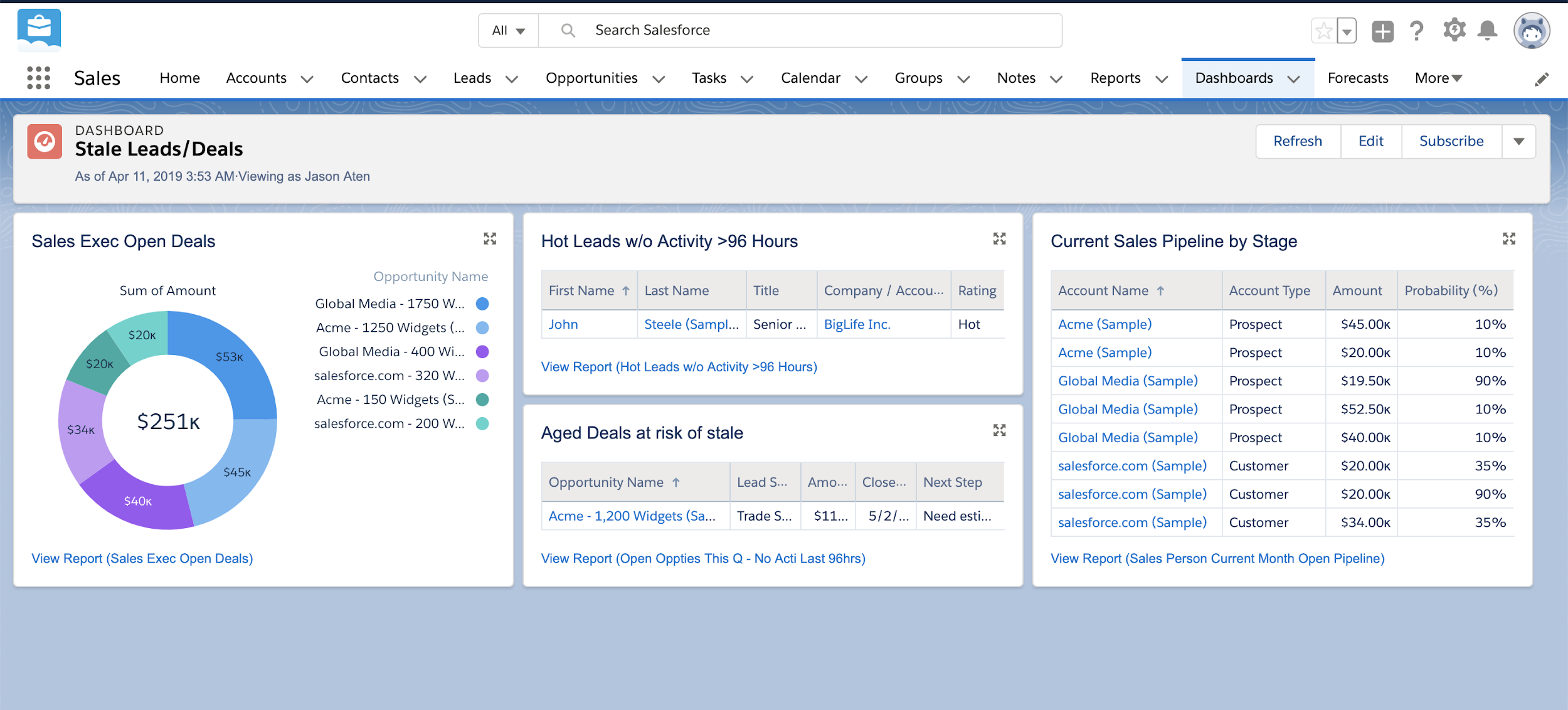This screenshot has width=1568, height=710.
Task: Expand the Calendar tab chevron
Action: pos(861,79)
